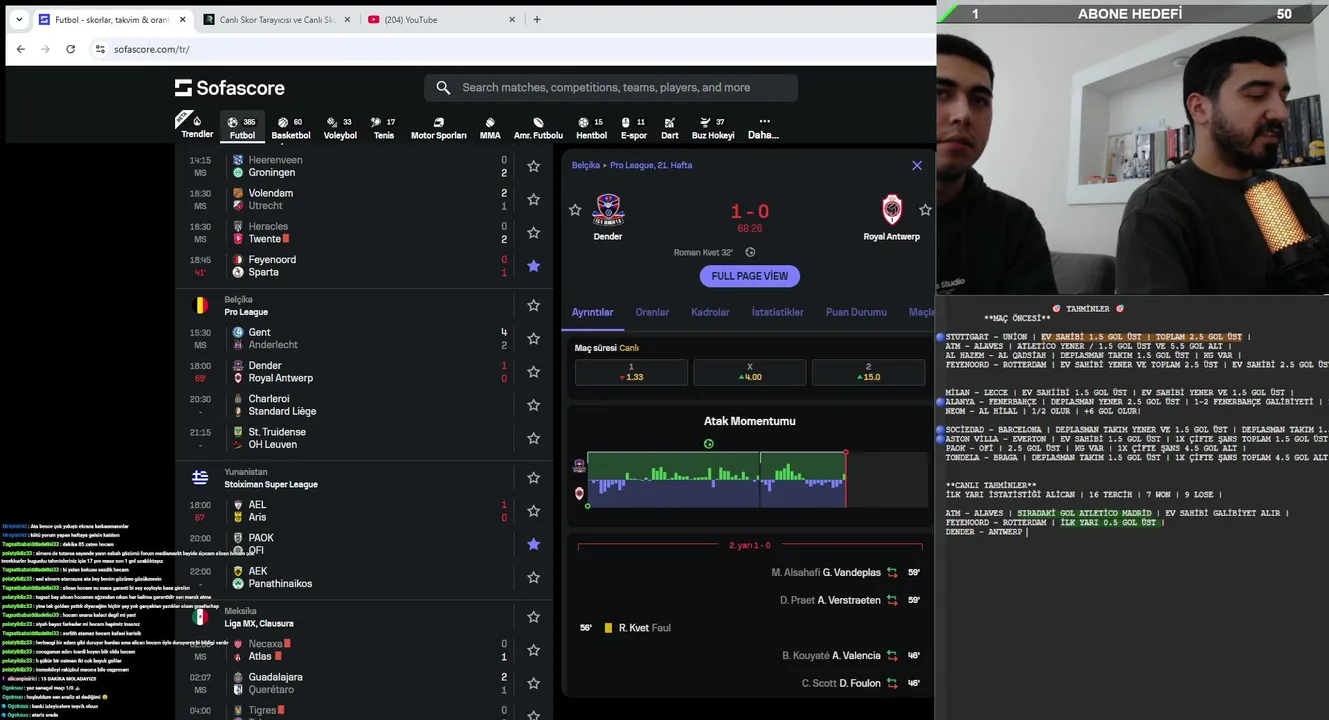Go back in browser history
Screen dimensions: 1329x720
pos(21,49)
